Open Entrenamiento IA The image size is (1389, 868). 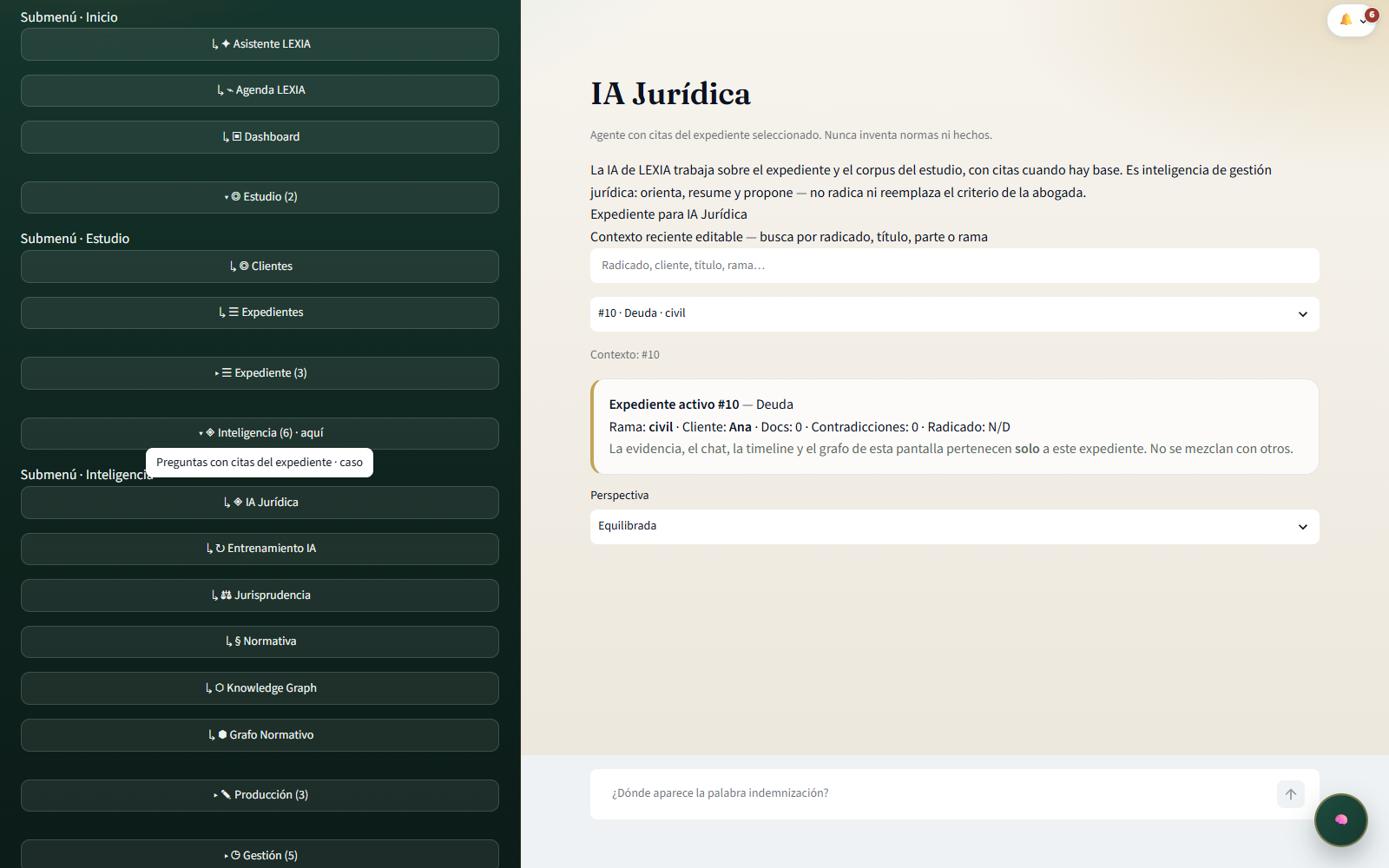click(260, 549)
